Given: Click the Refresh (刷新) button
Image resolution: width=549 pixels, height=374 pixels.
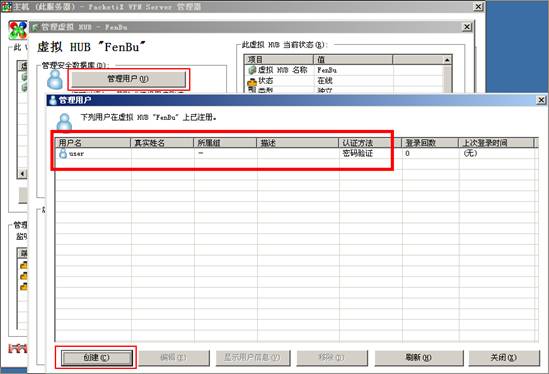Looking at the screenshot, I should point(419,358).
